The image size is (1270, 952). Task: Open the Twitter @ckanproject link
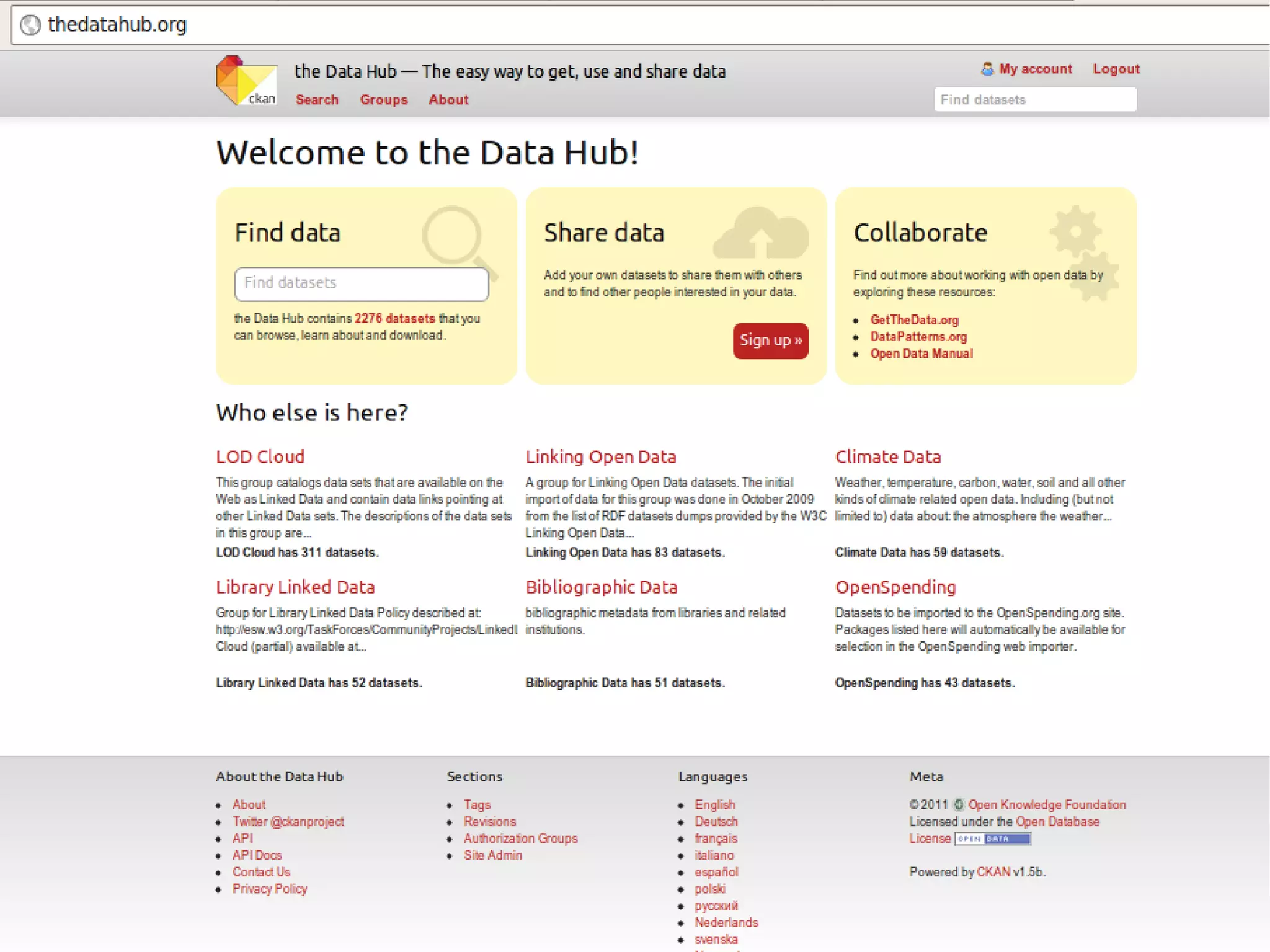click(x=288, y=821)
